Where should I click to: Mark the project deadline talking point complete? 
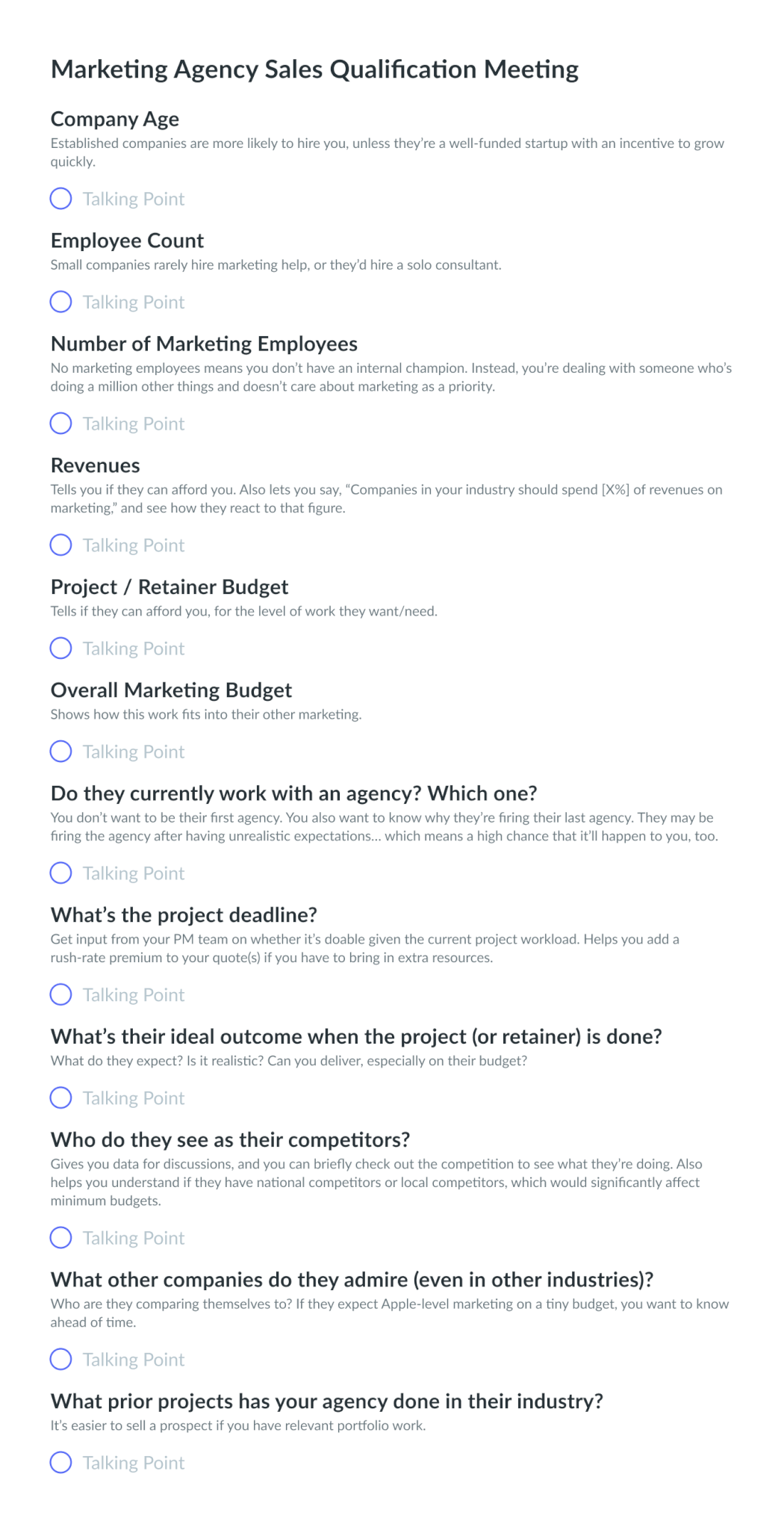[x=60, y=995]
